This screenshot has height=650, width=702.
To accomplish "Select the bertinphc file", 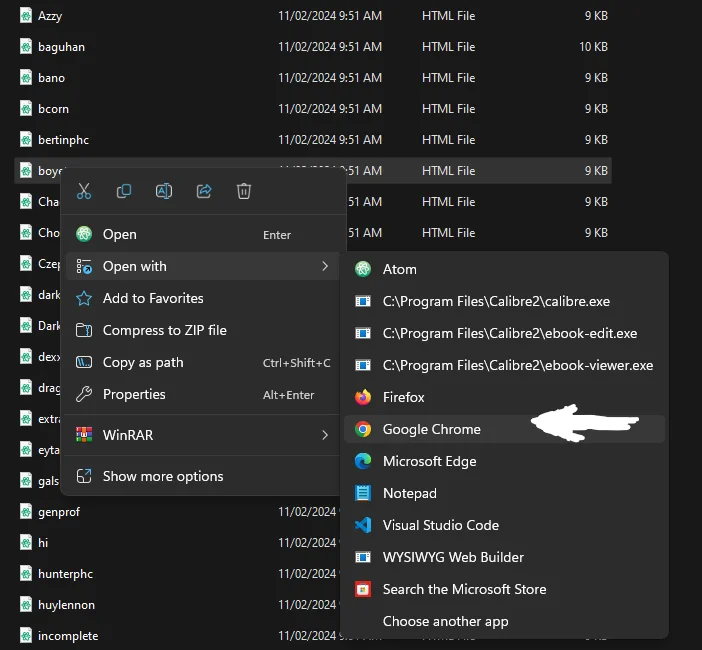I will [313, 140].
